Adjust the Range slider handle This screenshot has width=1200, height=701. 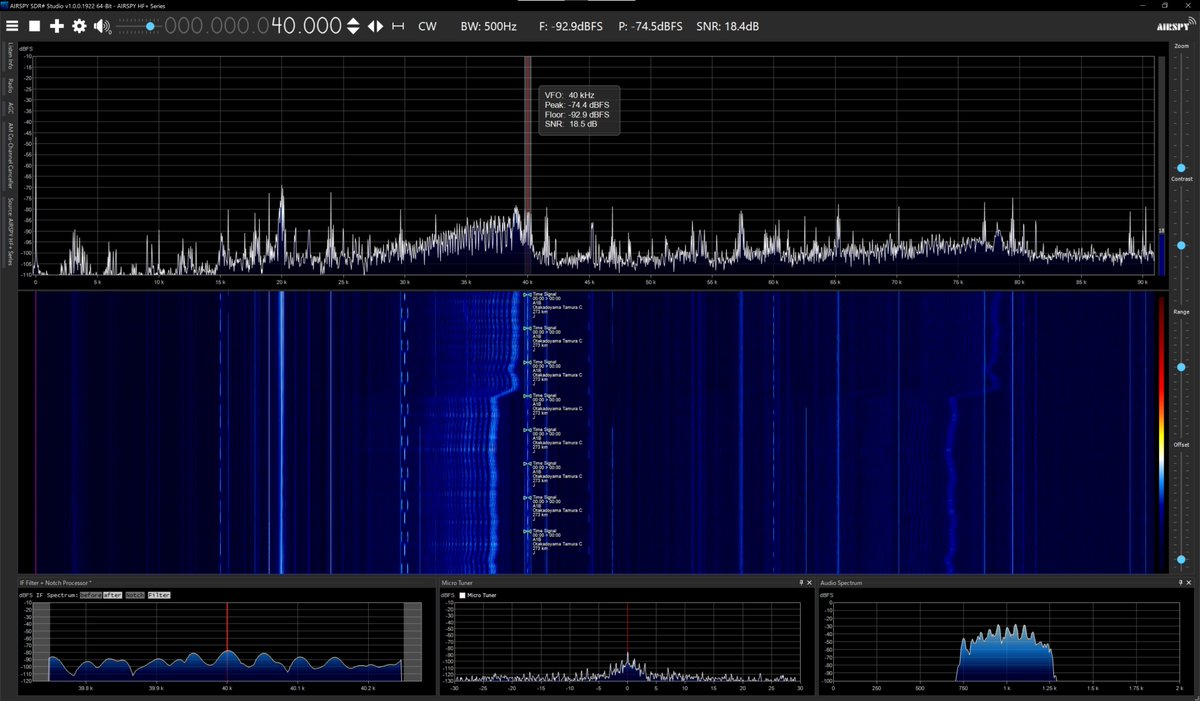pos(1181,368)
